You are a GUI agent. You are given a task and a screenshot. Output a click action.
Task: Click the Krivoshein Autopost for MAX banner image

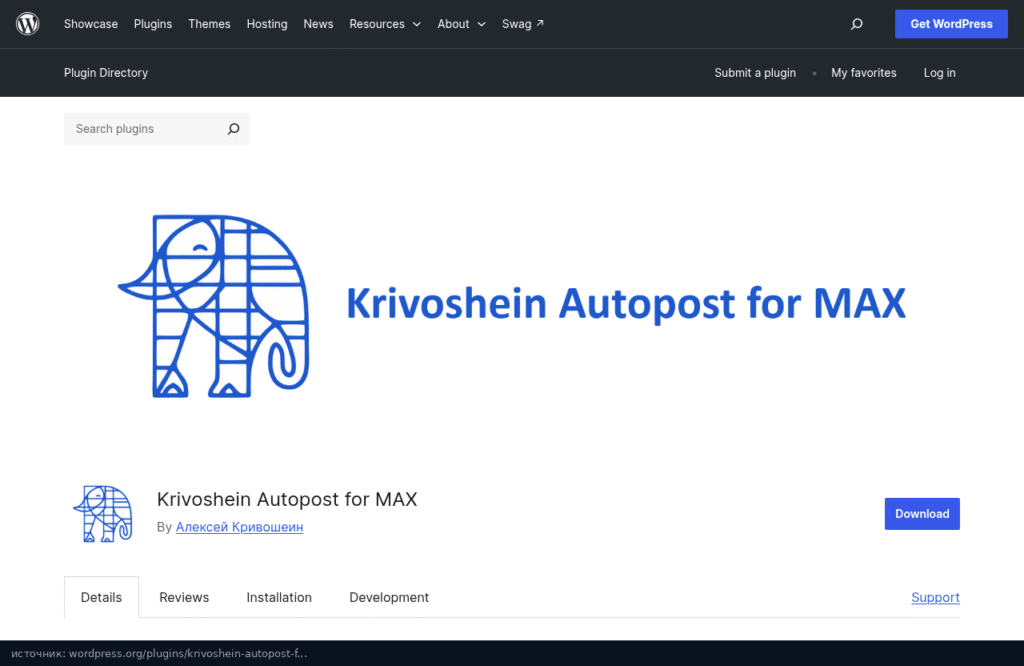point(511,306)
